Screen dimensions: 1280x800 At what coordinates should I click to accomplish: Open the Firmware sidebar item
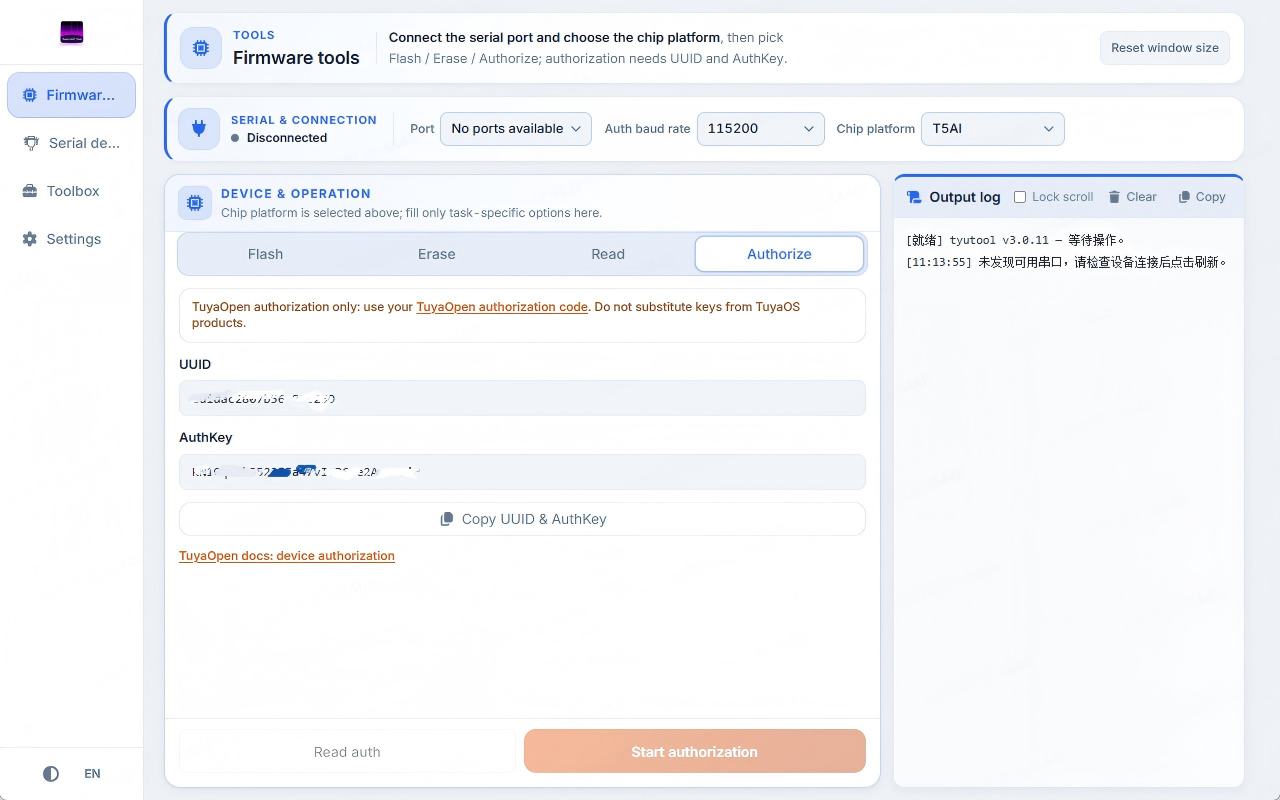click(x=71, y=95)
